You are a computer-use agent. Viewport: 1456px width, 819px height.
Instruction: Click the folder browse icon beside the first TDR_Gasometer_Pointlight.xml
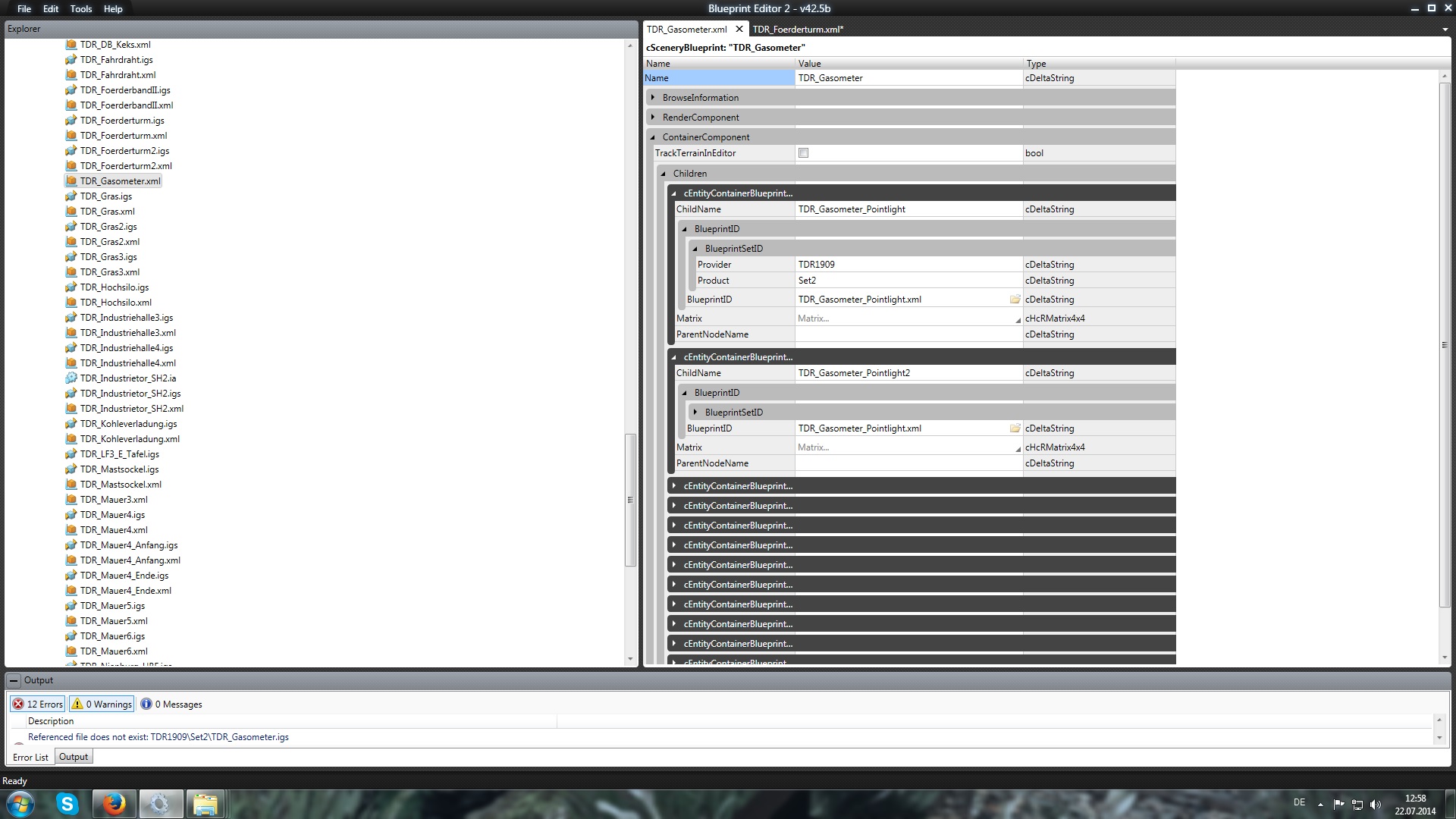pyautogui.click(x=1015, y=300)
